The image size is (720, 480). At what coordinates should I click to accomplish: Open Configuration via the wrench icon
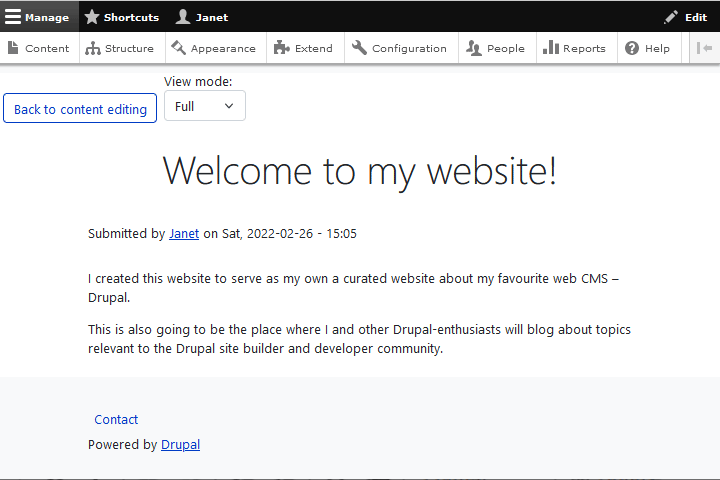[360, 48]
